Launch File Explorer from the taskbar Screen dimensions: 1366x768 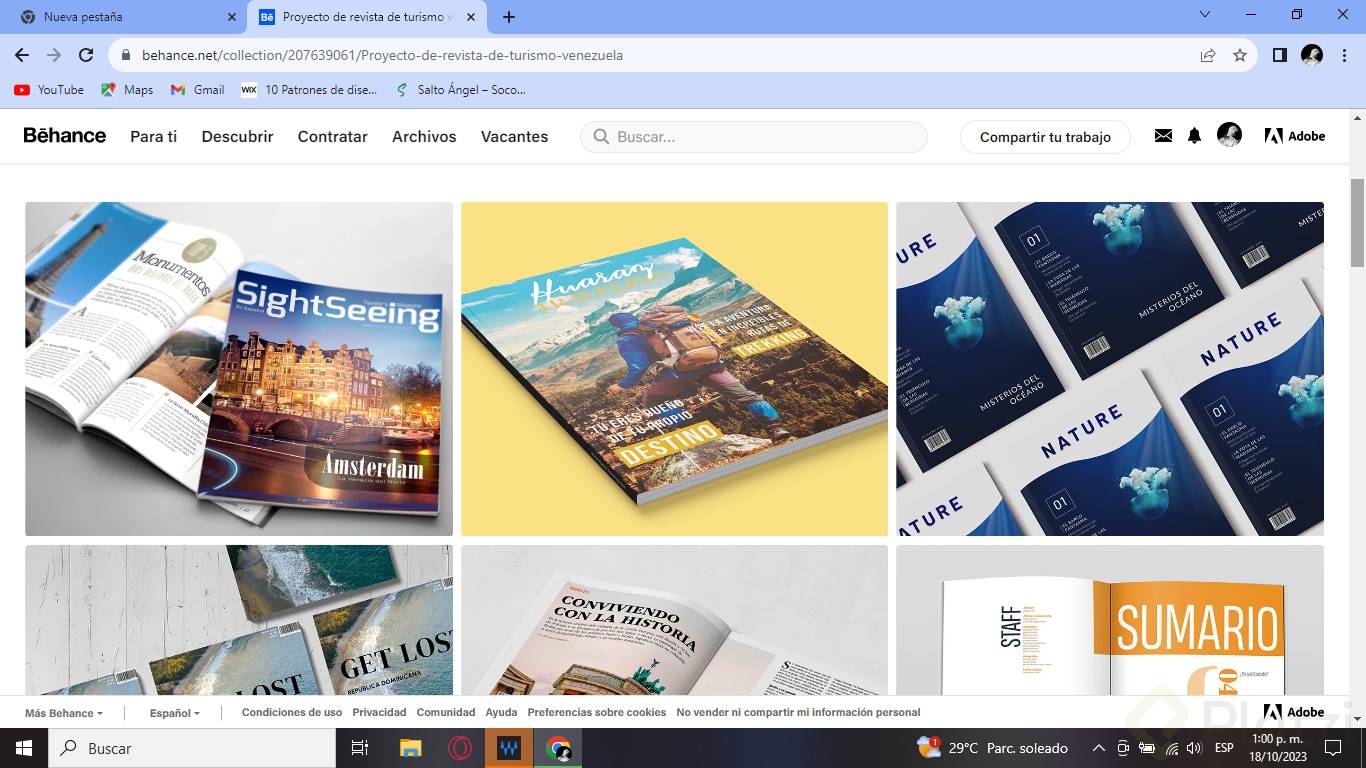(x=411, y=748)
